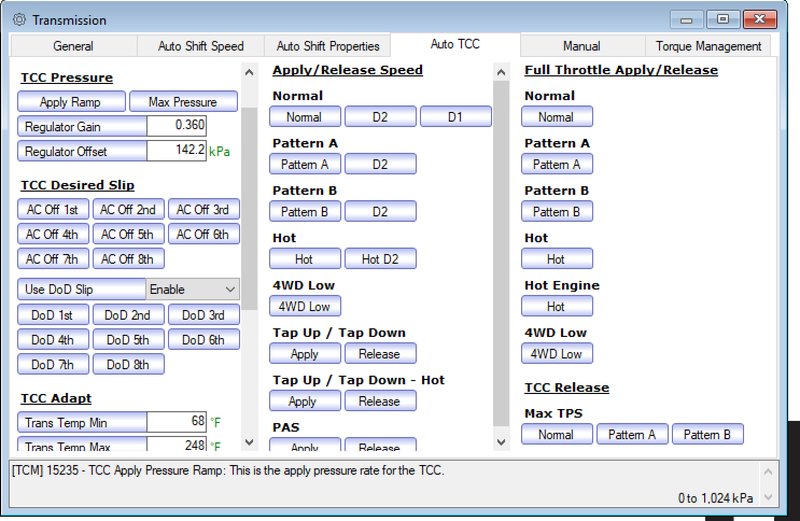Edit the Regulator Offset value field
The image size is (800, 521).
pyautogui.click(x=176, y=150)
